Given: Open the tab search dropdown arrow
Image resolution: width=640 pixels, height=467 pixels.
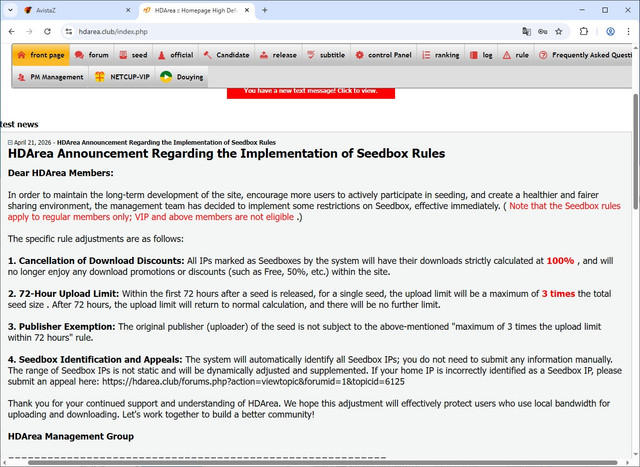Looking at the screenshot, I should [11, 11].
